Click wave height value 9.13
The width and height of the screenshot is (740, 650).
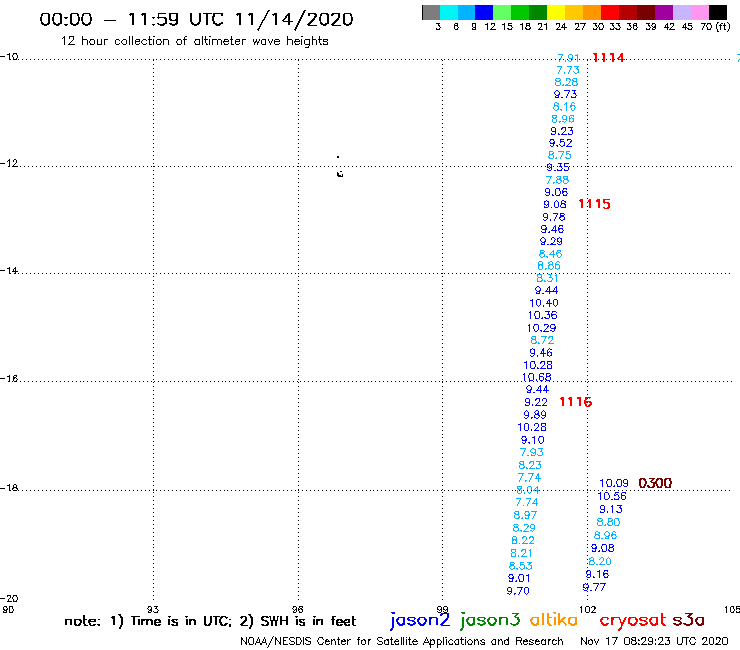611,509
